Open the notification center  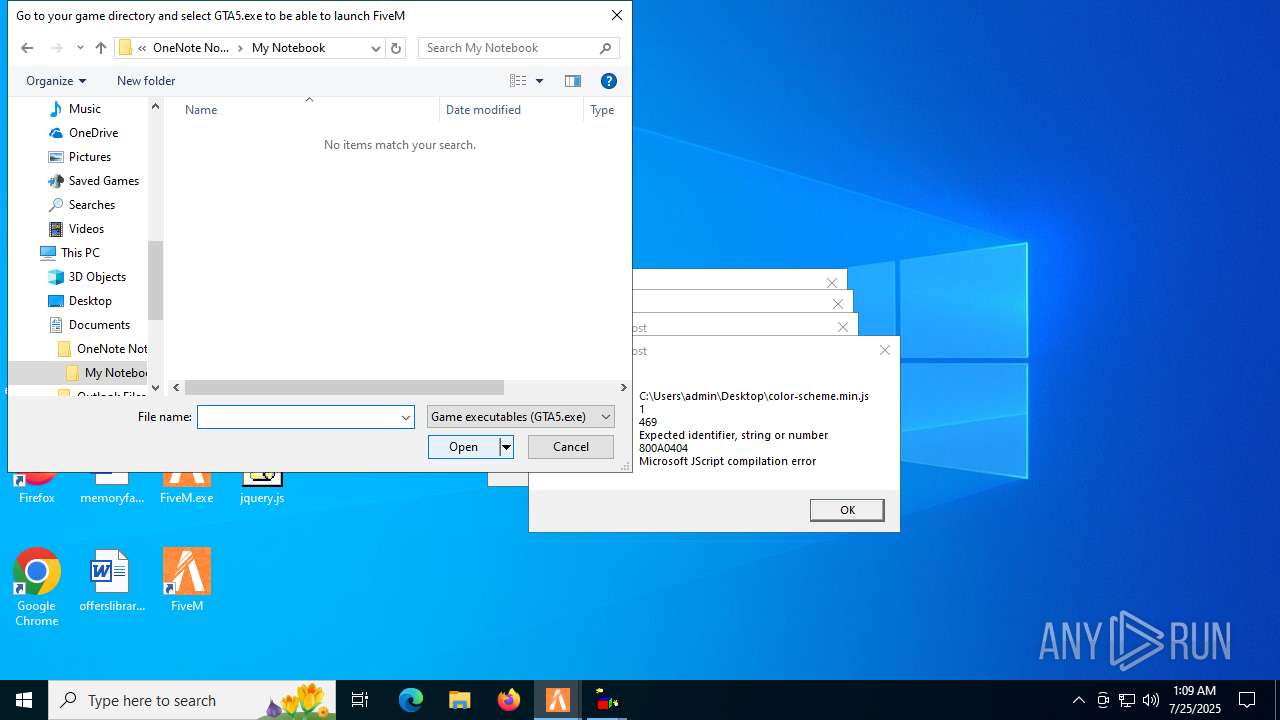click(x=1247, y=700)
